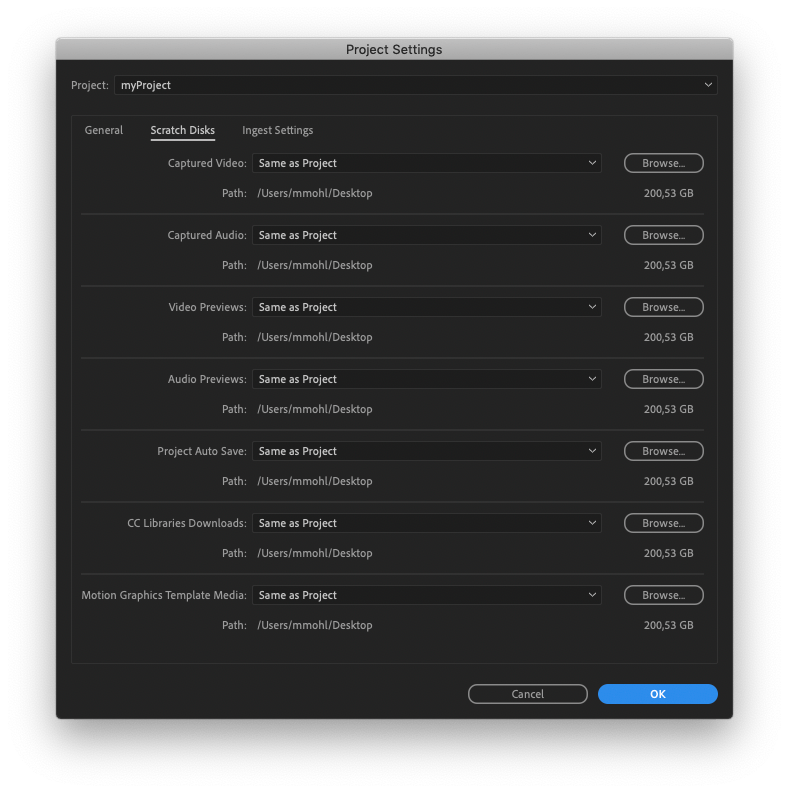The height and width of the screenshot is (793, 789).
Task: Browse for the Motion Graphics Template Media folder
Action: point(664,595)
